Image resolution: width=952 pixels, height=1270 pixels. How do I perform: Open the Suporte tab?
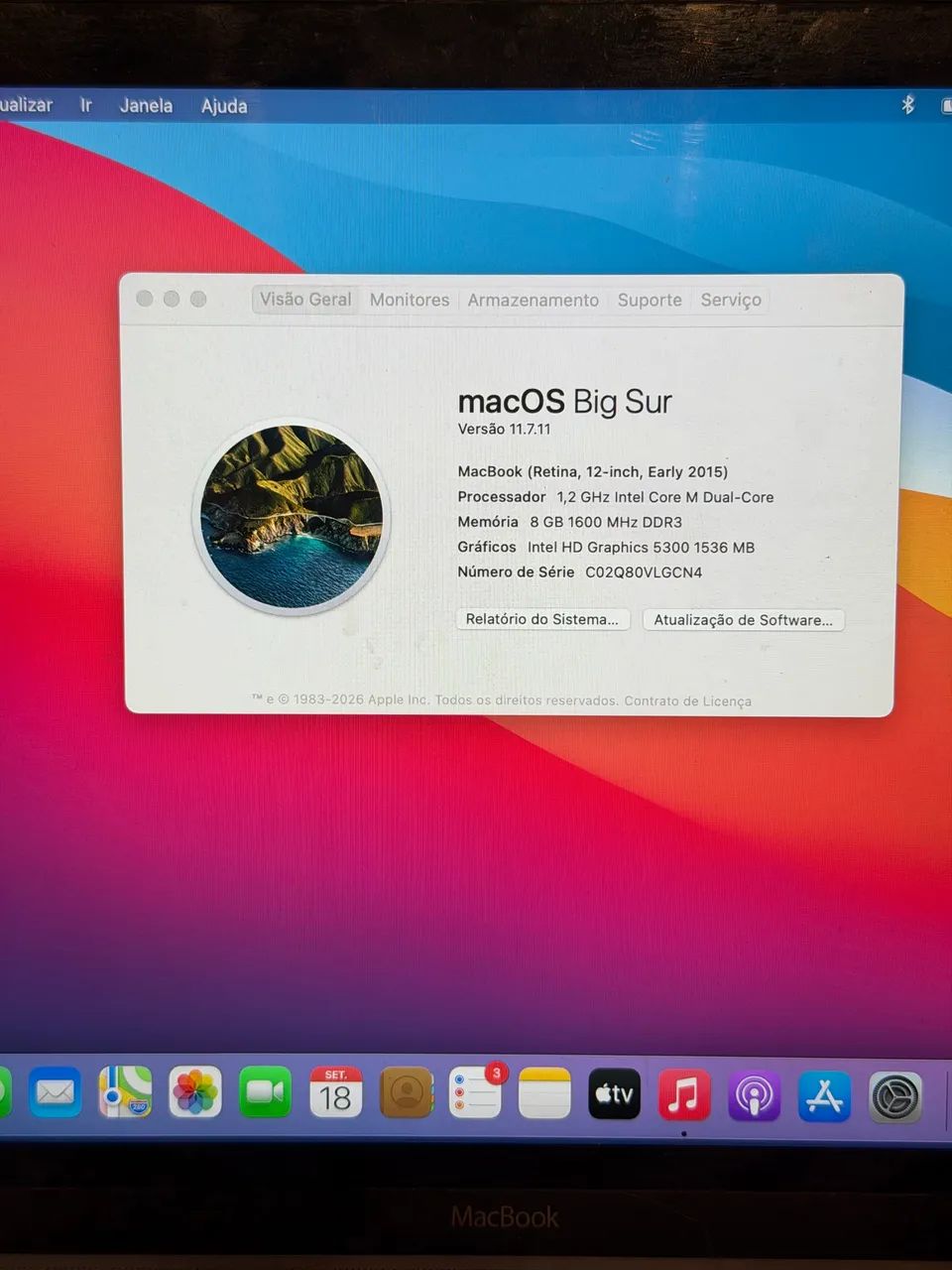point(650,300)
